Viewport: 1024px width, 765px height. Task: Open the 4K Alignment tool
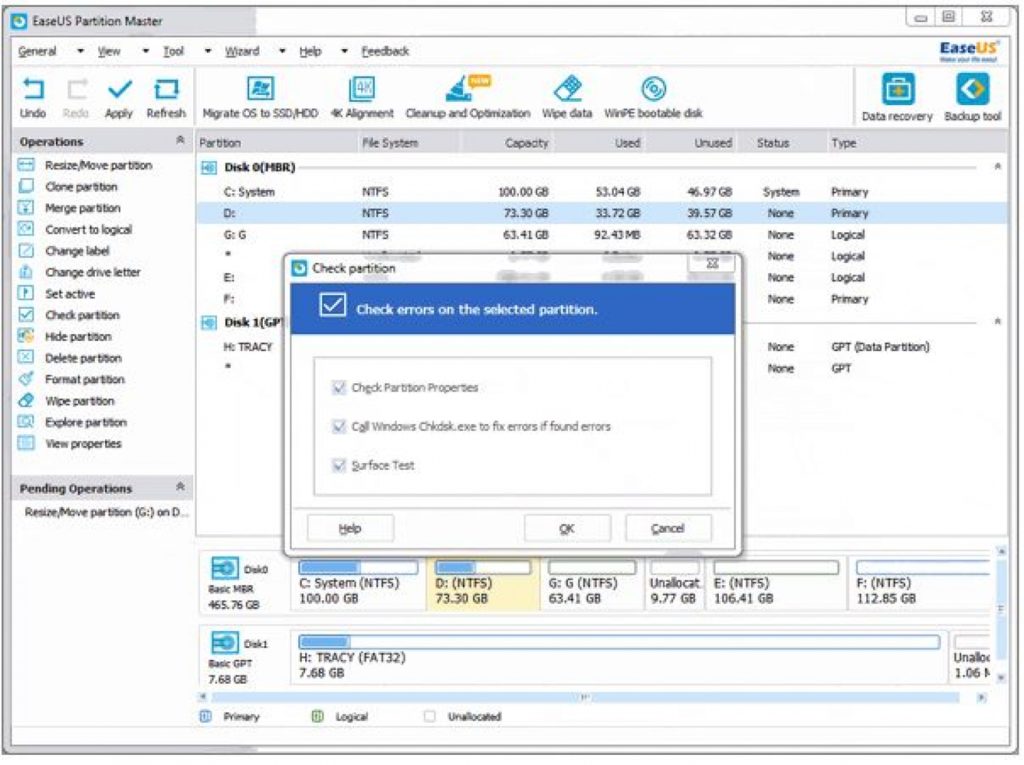pos(362,98)
